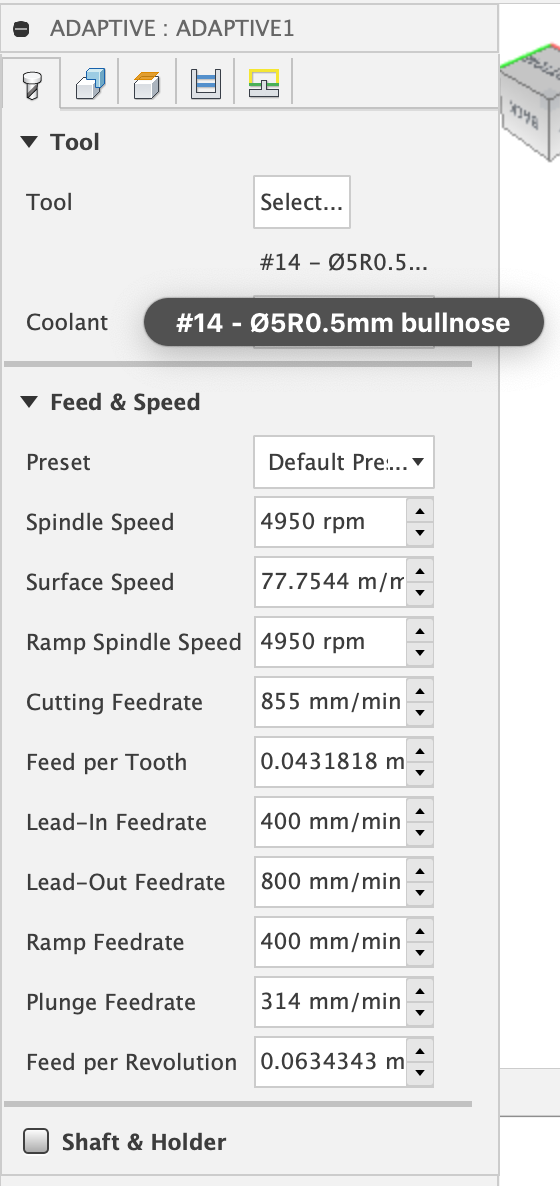
Task: Decrease Ramp Feedrate with down arrow
Action: [x=420, y=954]
